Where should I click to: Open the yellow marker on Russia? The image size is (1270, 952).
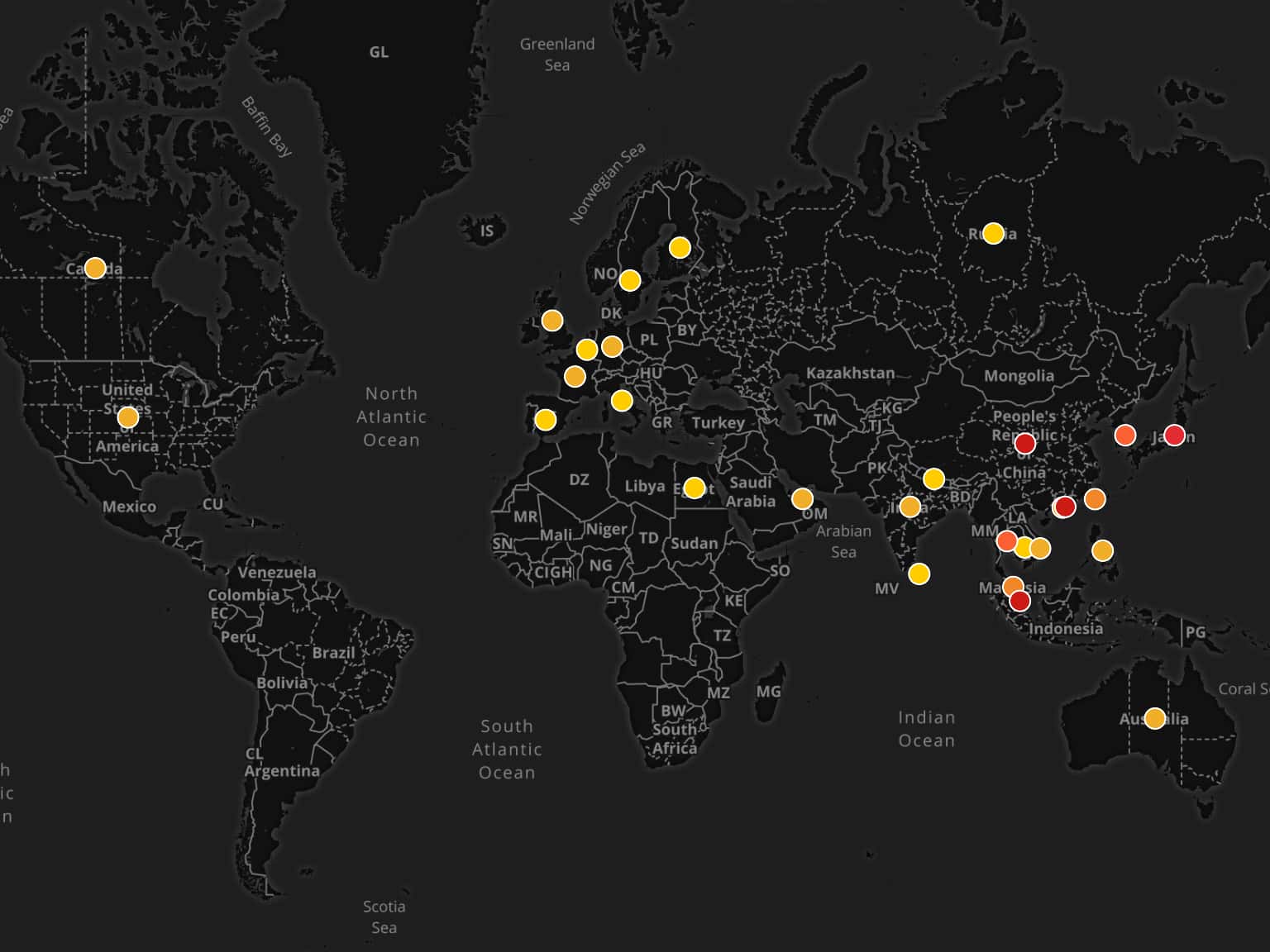click(x=993, y=233)
